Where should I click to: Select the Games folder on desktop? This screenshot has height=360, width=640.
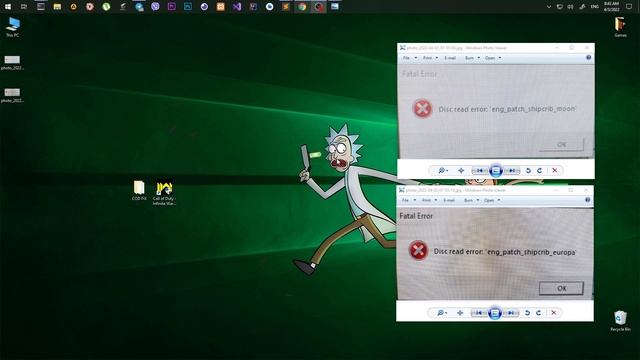tap(620, 27)
